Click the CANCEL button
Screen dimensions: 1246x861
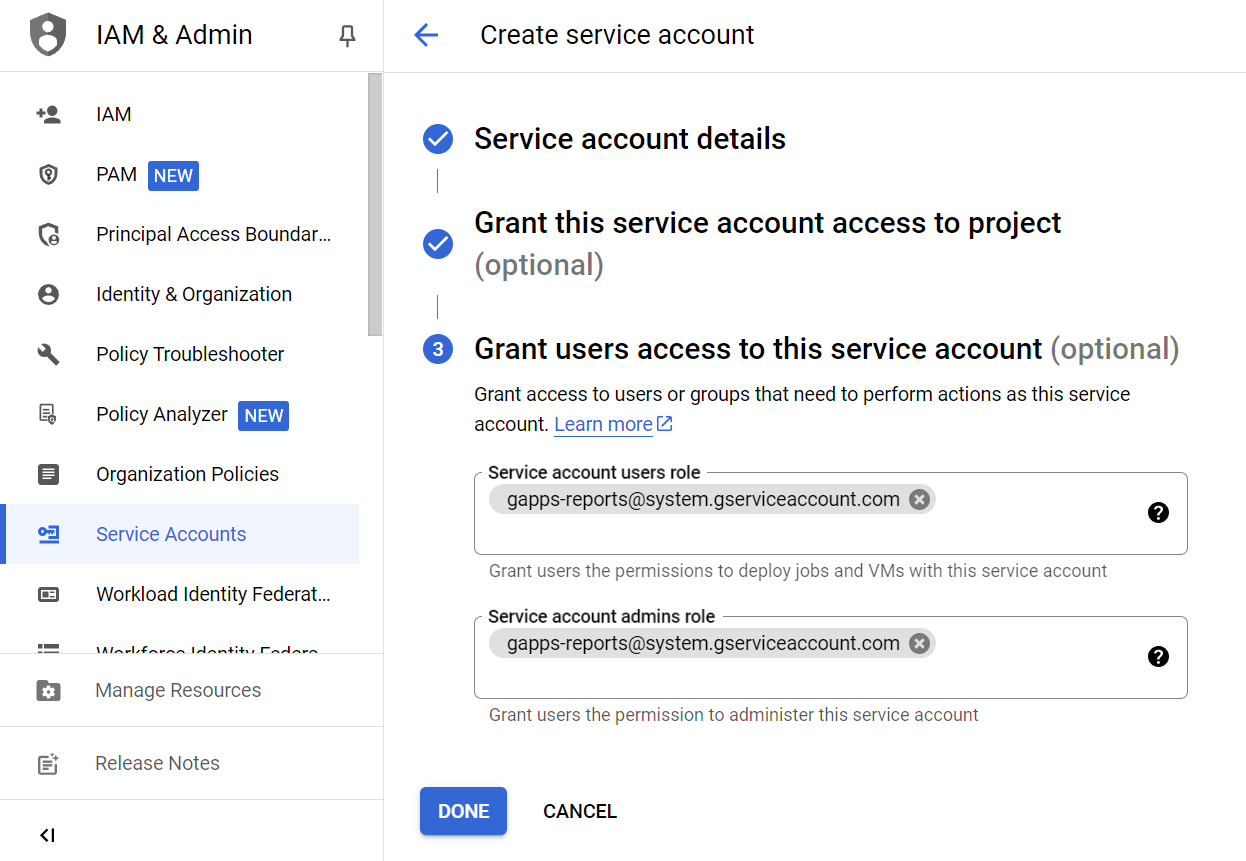point(580,811)
